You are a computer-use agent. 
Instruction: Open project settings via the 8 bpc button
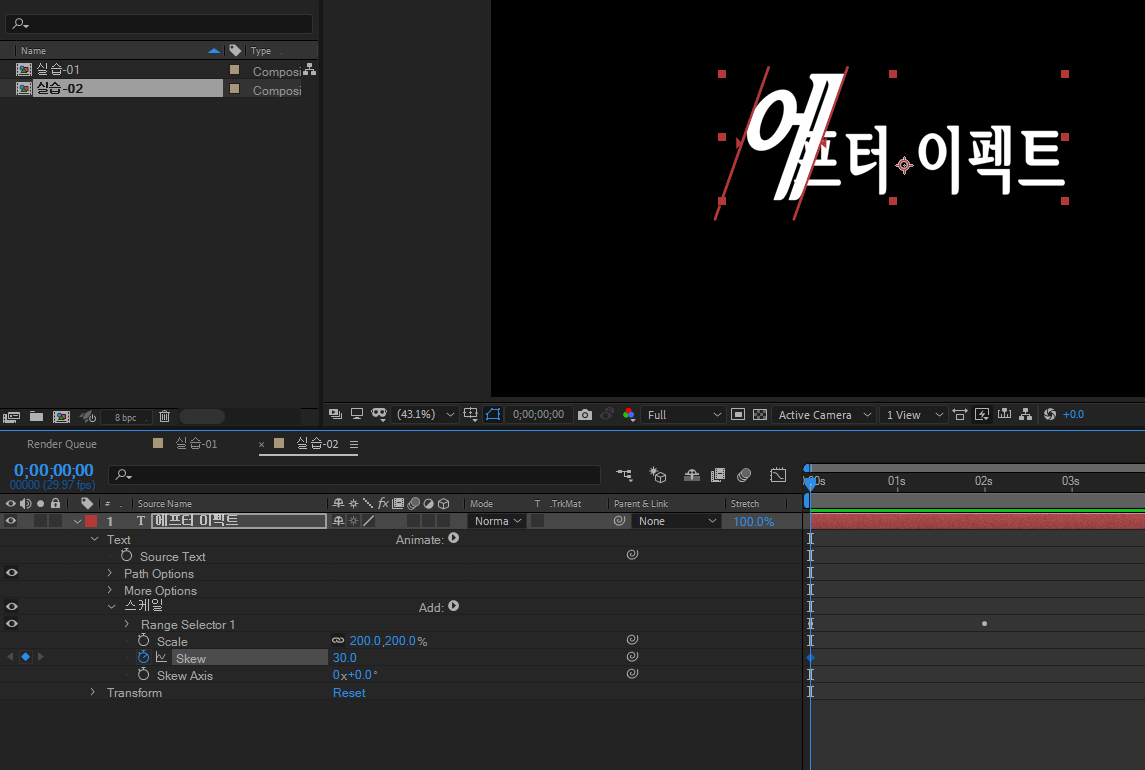[x=125, y=417]
